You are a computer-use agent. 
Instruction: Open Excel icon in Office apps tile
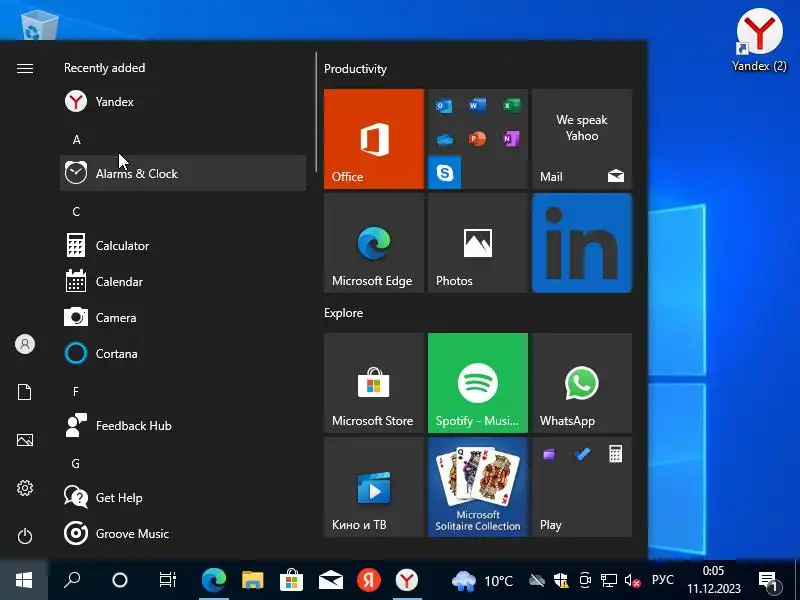[511, 106]
